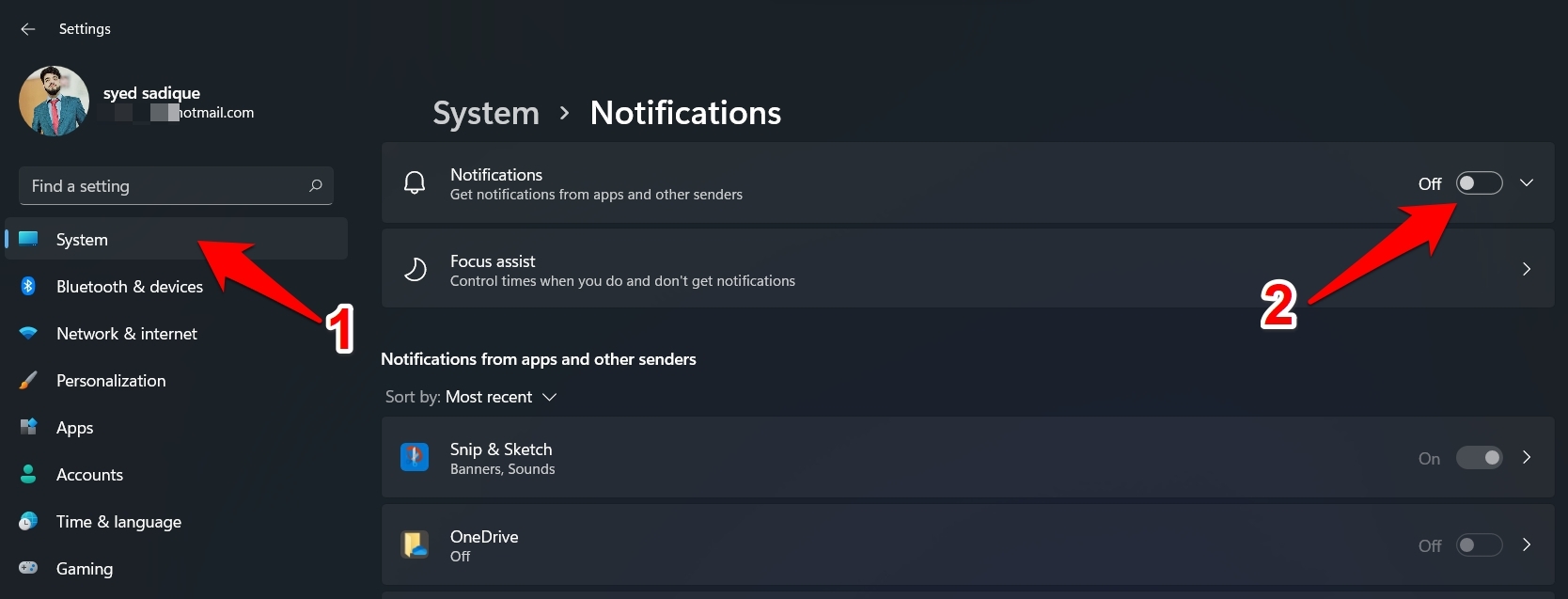Enable OneDrive notifications toggle
Screen dimensions: 1568x599
click(x=1479, y=545)
